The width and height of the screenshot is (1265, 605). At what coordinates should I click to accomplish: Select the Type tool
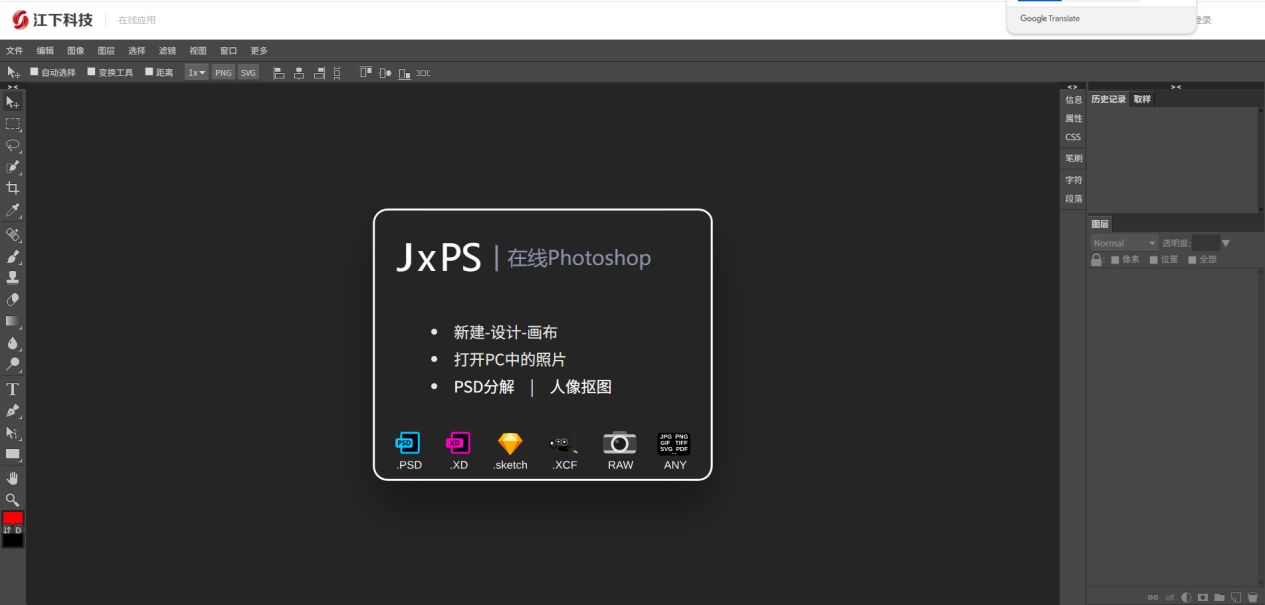pyautogui.click(x=13, y=389)
